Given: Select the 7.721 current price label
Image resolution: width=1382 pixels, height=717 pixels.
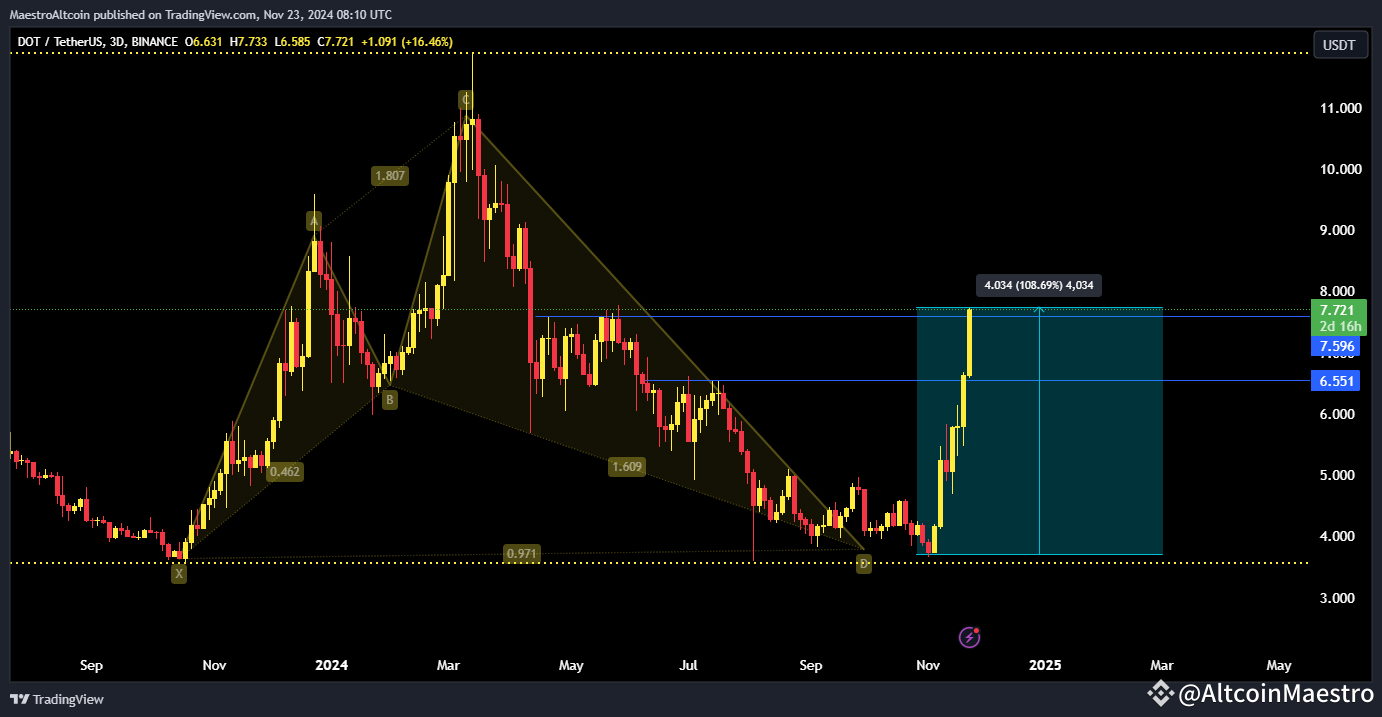Looking at the screenshot, I should tap(1336, 310).
